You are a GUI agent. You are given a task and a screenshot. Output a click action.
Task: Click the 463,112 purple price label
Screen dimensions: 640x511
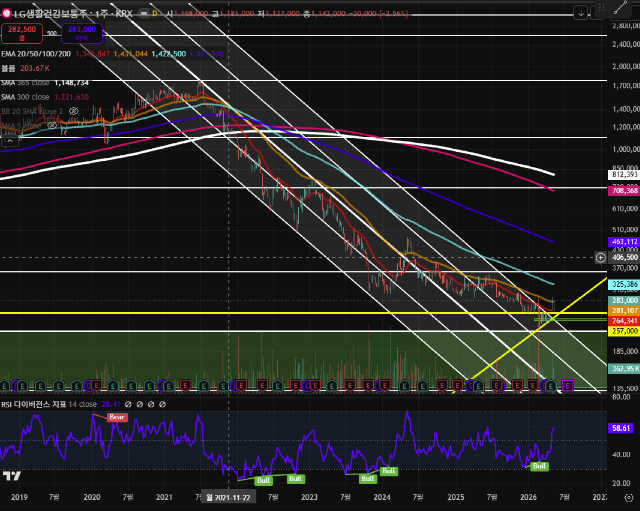point(624,242)
